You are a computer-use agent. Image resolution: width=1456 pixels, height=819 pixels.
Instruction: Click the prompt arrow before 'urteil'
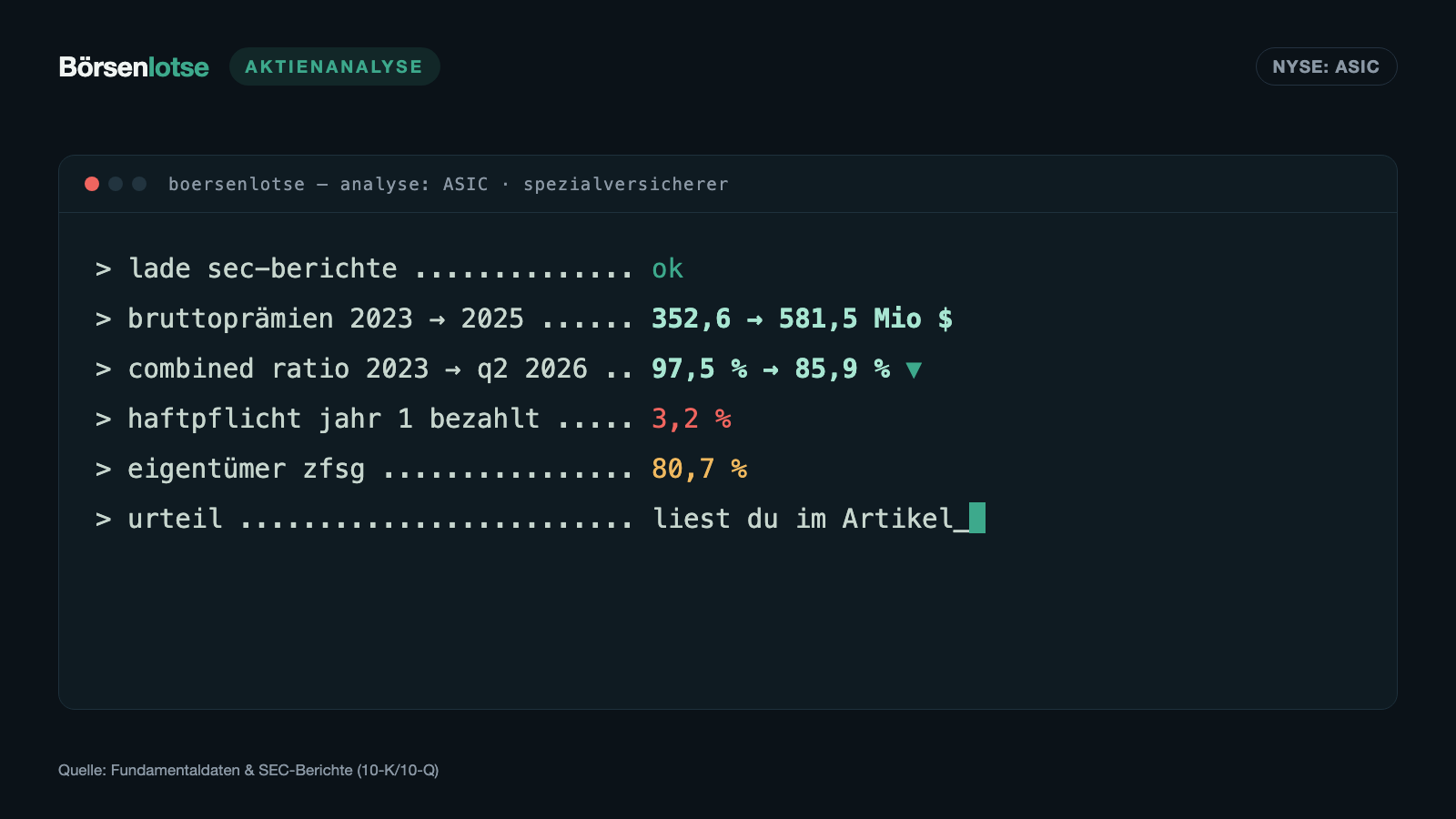[x=104, y=520]
